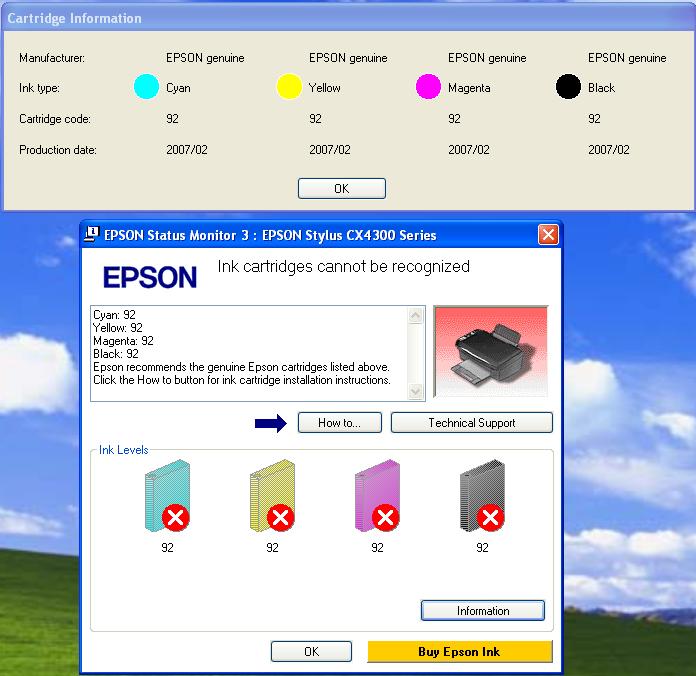Click the Cartridge code: label

tap(55, 119)
